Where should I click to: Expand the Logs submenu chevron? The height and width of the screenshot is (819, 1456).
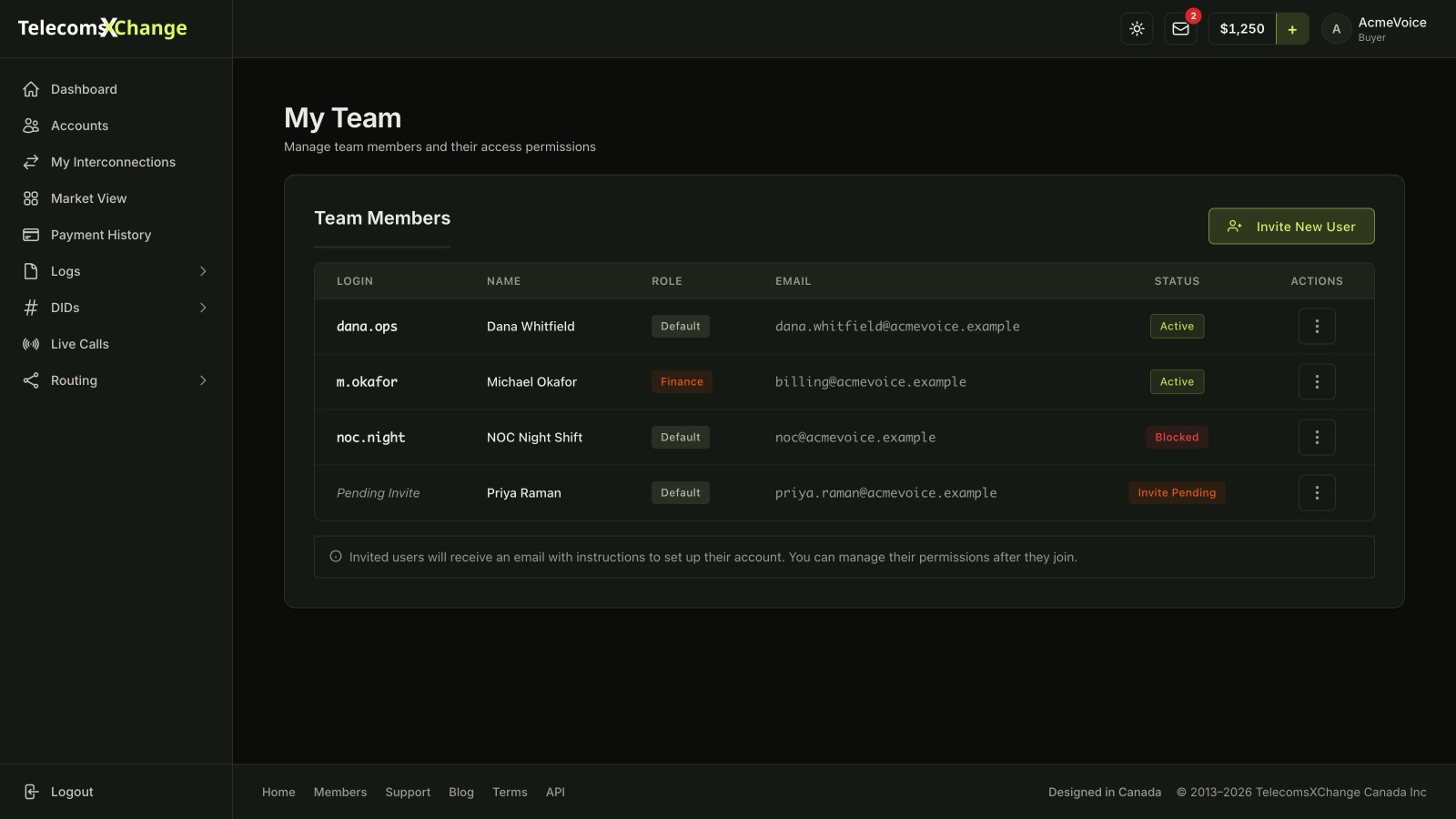203,271
